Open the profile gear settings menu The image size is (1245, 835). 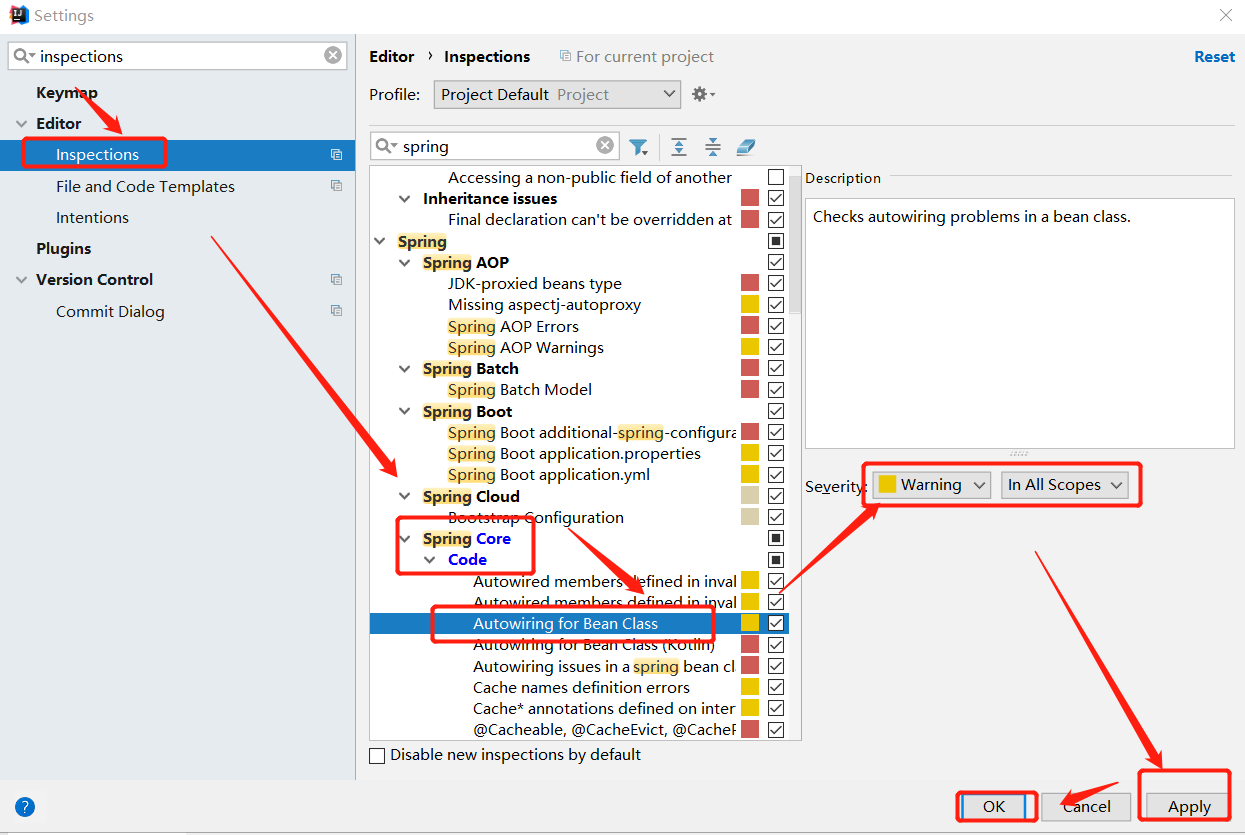point(703,94)
